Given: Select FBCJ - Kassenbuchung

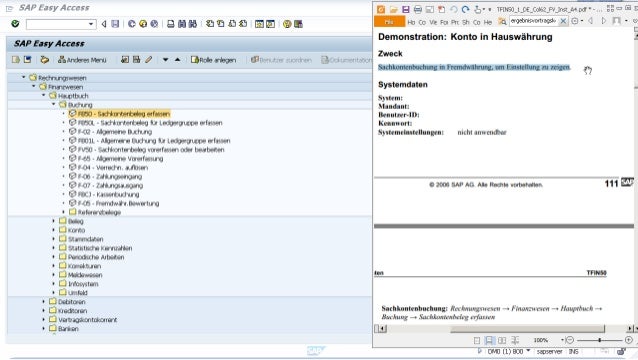Looking at the screenshot, I should (108, 194).
